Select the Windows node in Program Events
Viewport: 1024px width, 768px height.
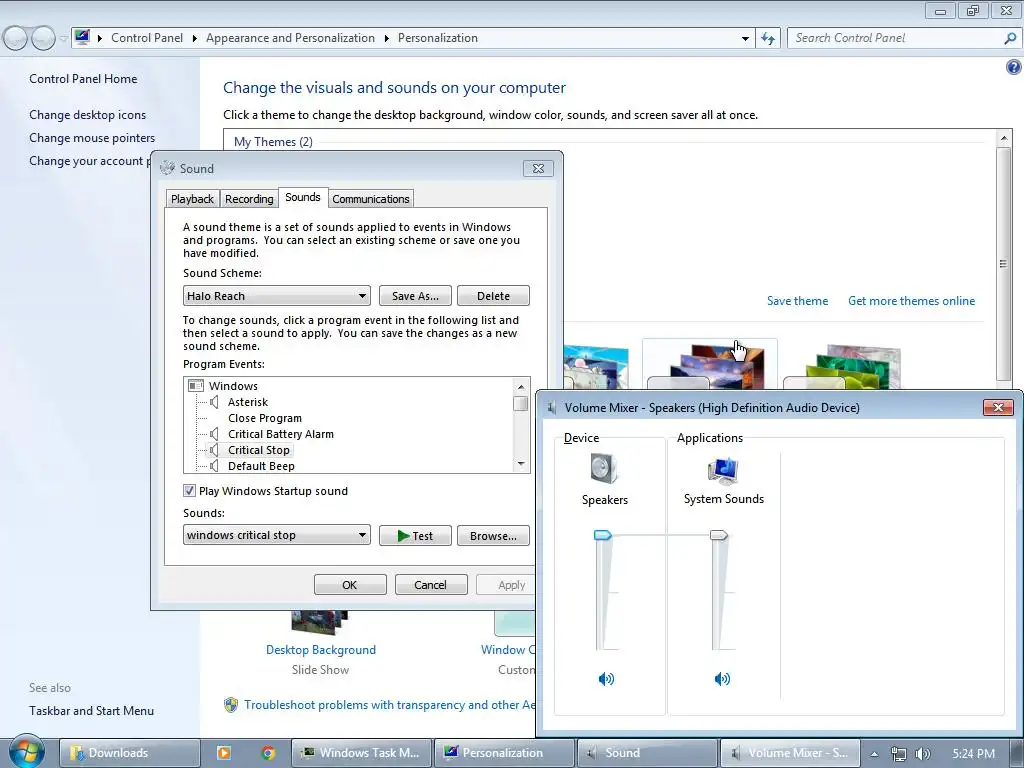click(x=233, y=386)
